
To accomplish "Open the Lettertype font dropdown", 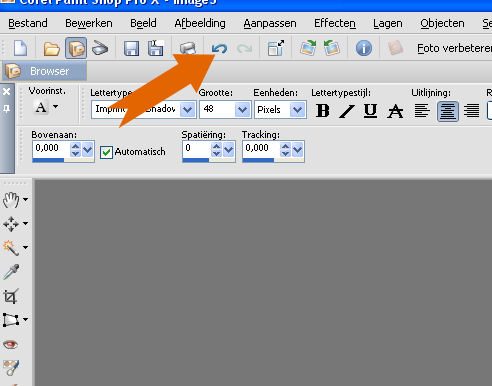I will coord(187,109).
